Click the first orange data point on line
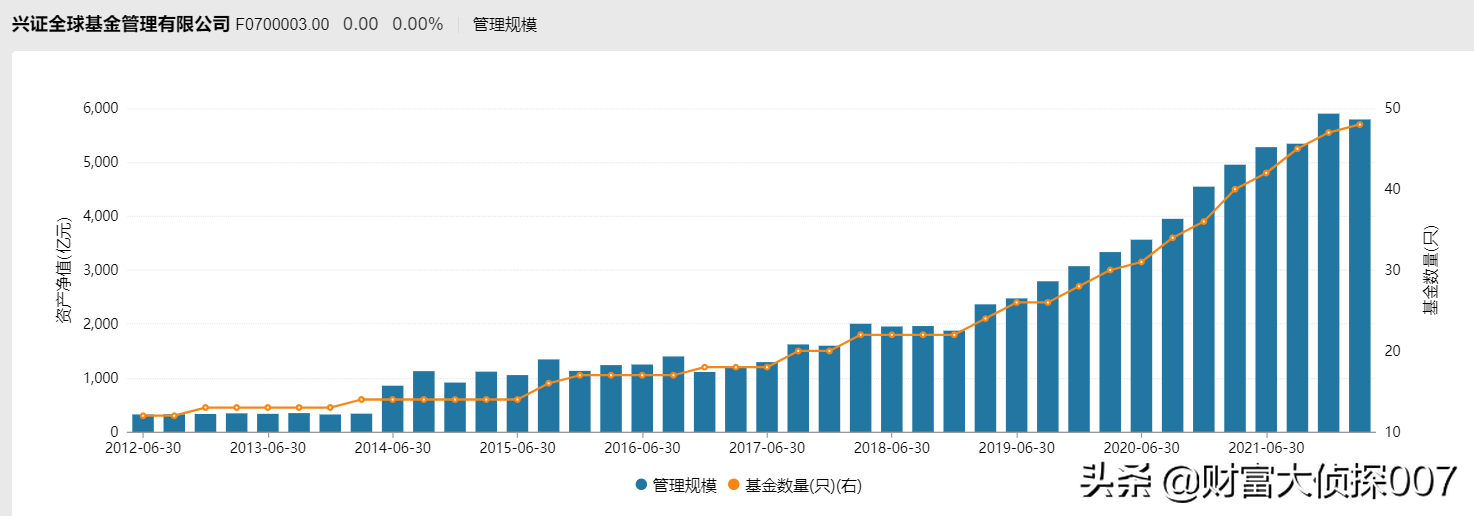 click(143, 415)
